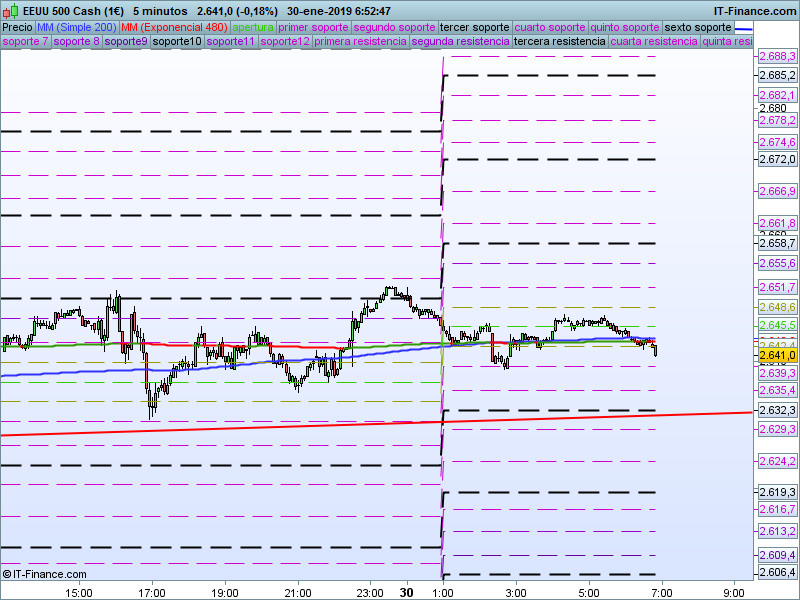Select the soporte12 legend entry

tap(285, 42)
